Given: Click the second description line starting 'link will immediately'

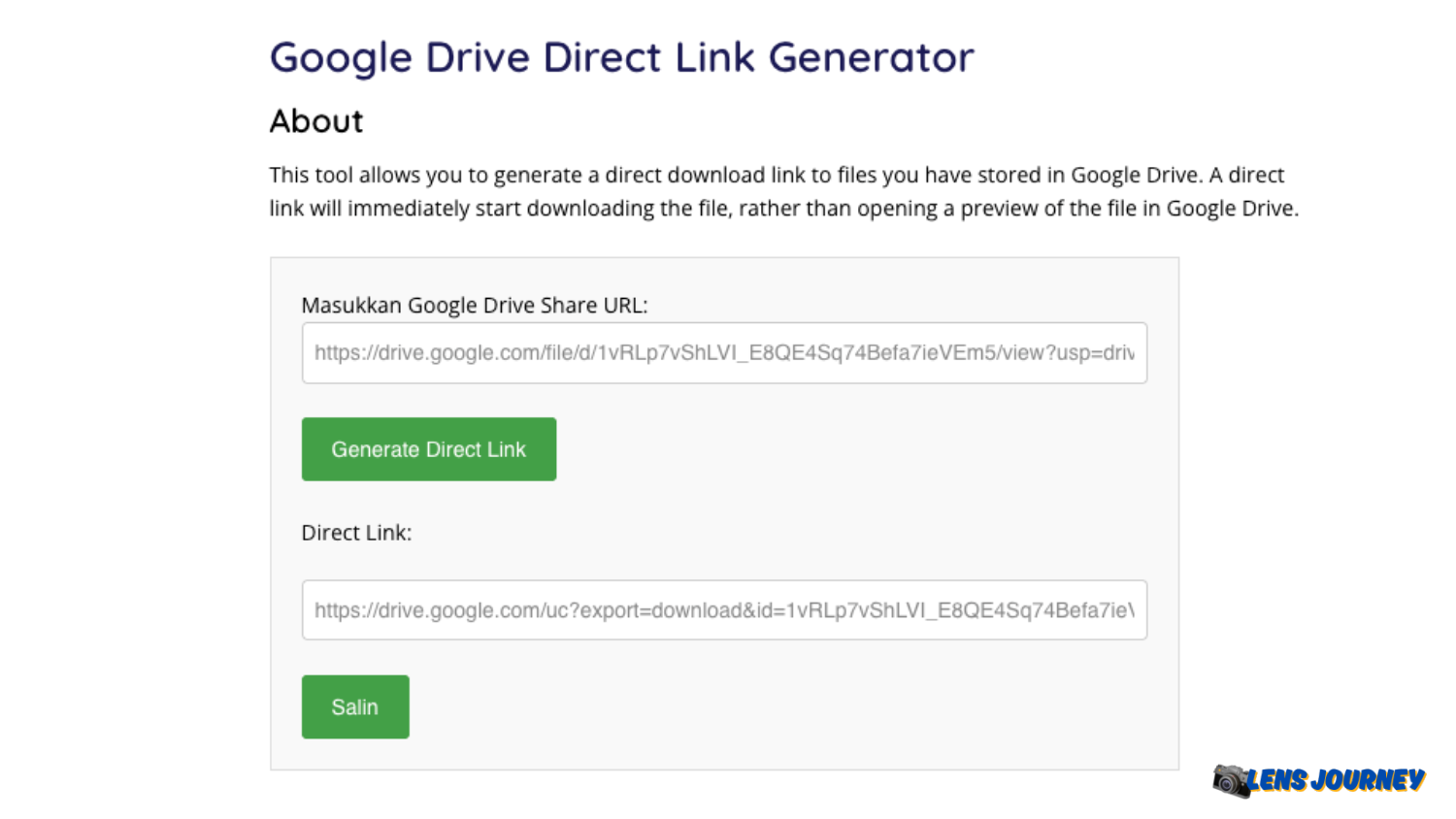Looking at the screenshot, I should coord(782,209).
